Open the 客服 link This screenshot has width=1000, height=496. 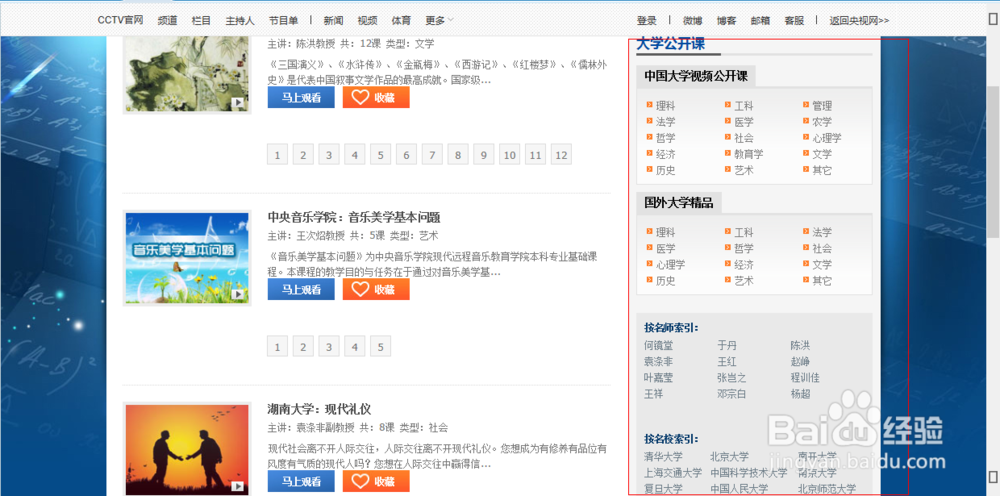pos(794,20)
